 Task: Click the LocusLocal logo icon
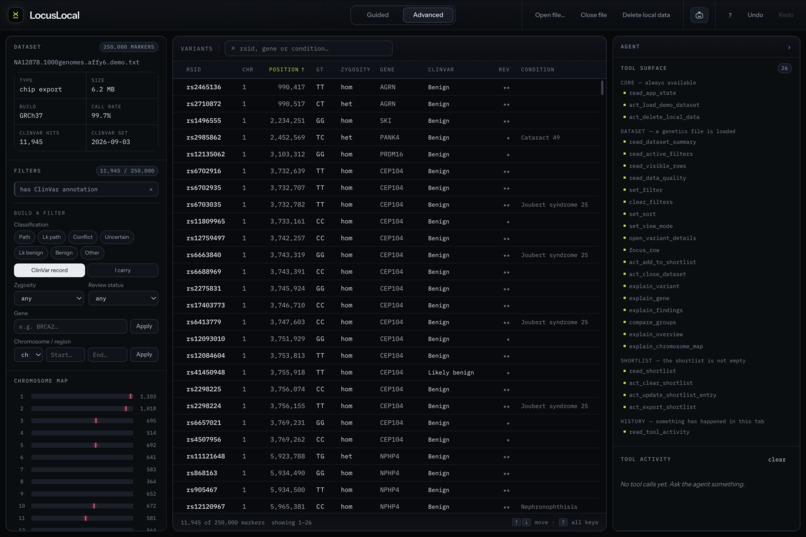click(15, 15)
